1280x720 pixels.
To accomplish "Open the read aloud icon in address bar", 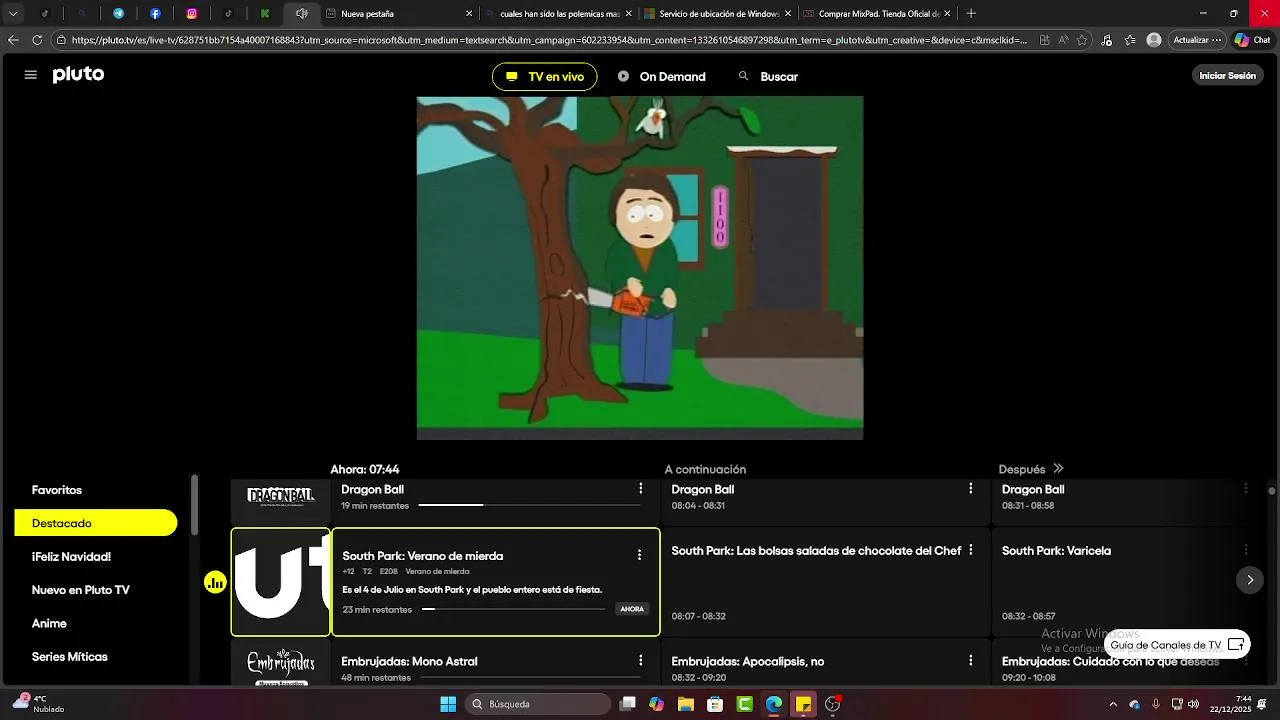I will [x=1063, y=40].
